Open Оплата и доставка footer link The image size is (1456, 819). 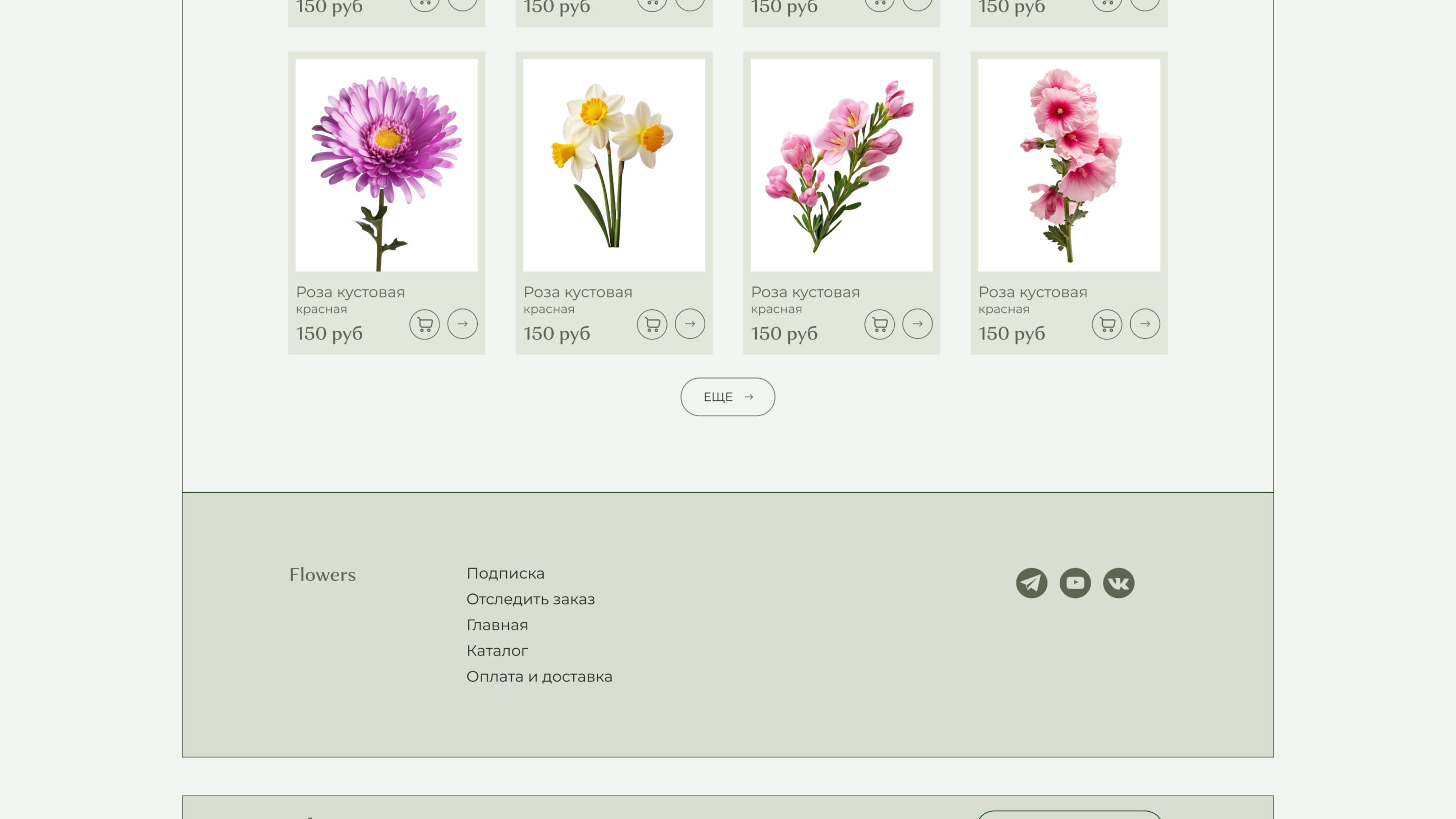539,677
